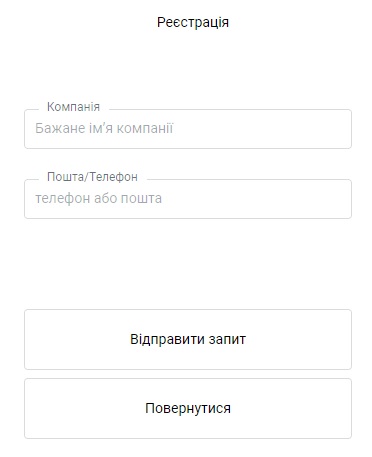Place the cursor in the contact details box
This screenshot has width=372, height=457.
188,199
